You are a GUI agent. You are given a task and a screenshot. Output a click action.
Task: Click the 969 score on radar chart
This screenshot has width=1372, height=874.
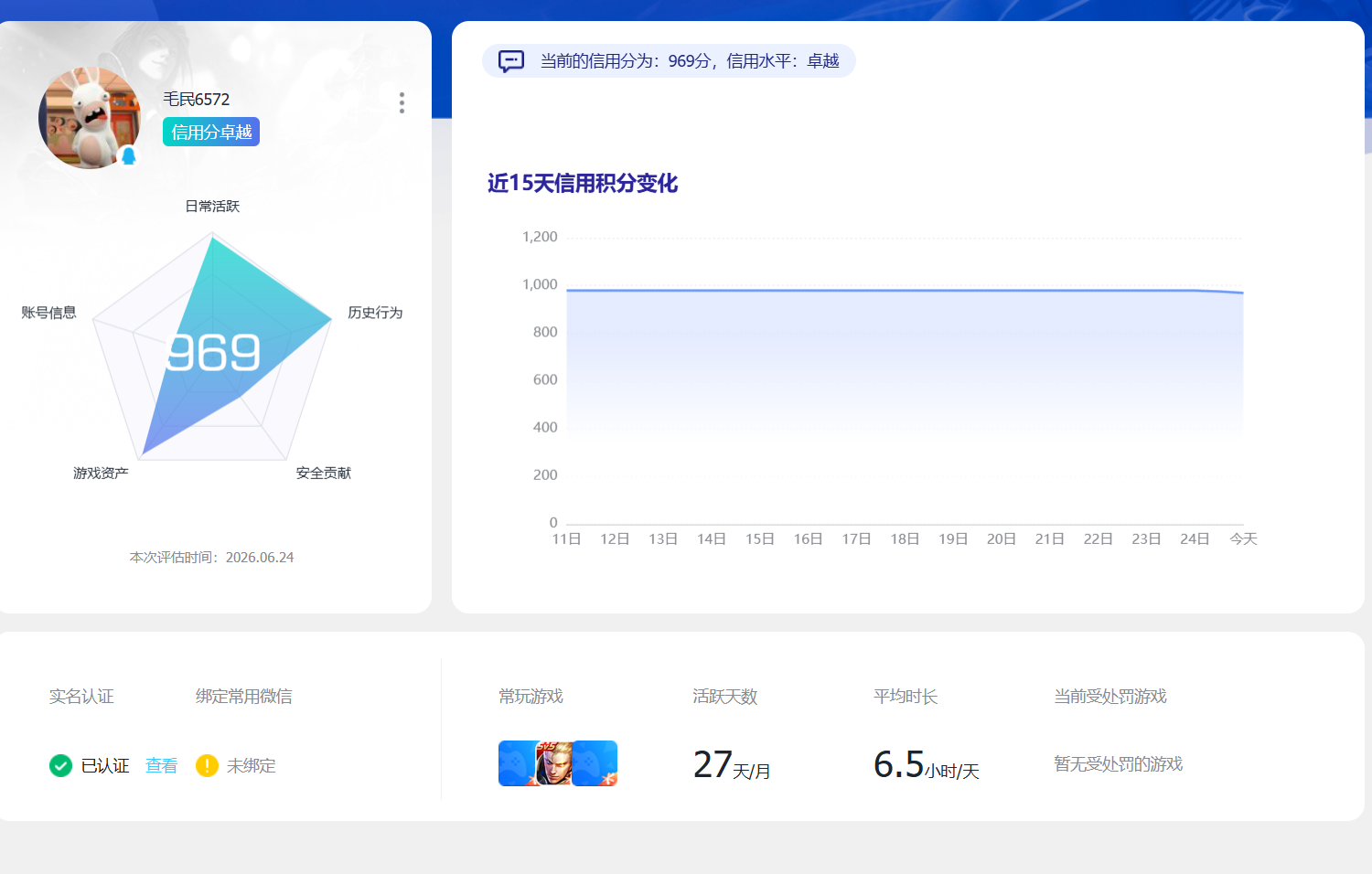214,353
